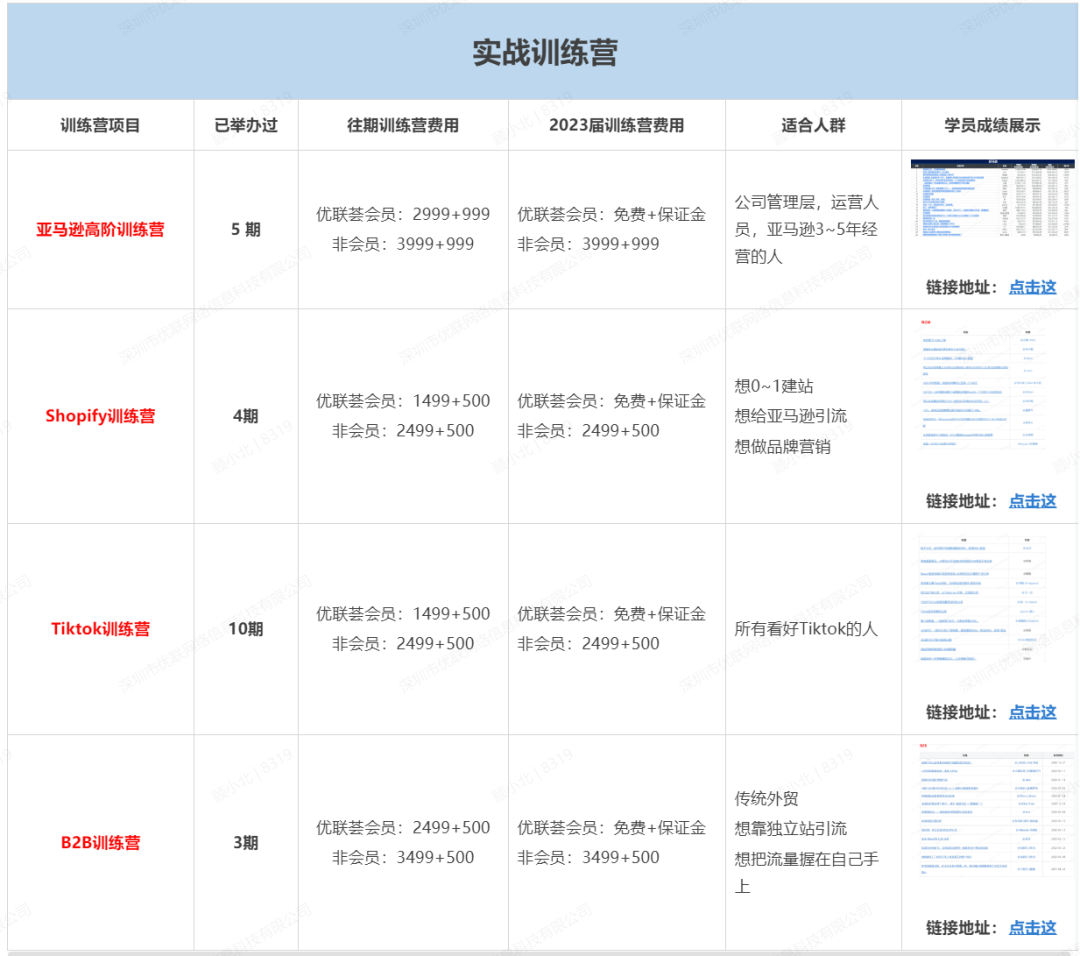The image size is (1080, 956).
Task: View the Tiktok训练营 results thumbnail
Action: tap(981, 599)
